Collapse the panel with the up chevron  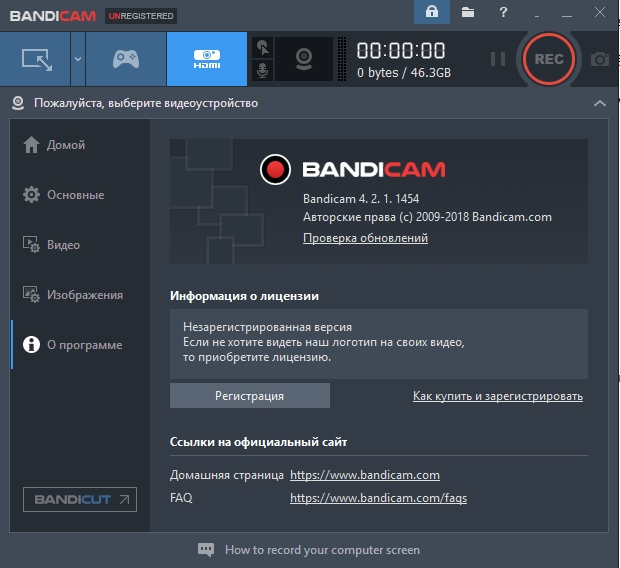(600, 103)
